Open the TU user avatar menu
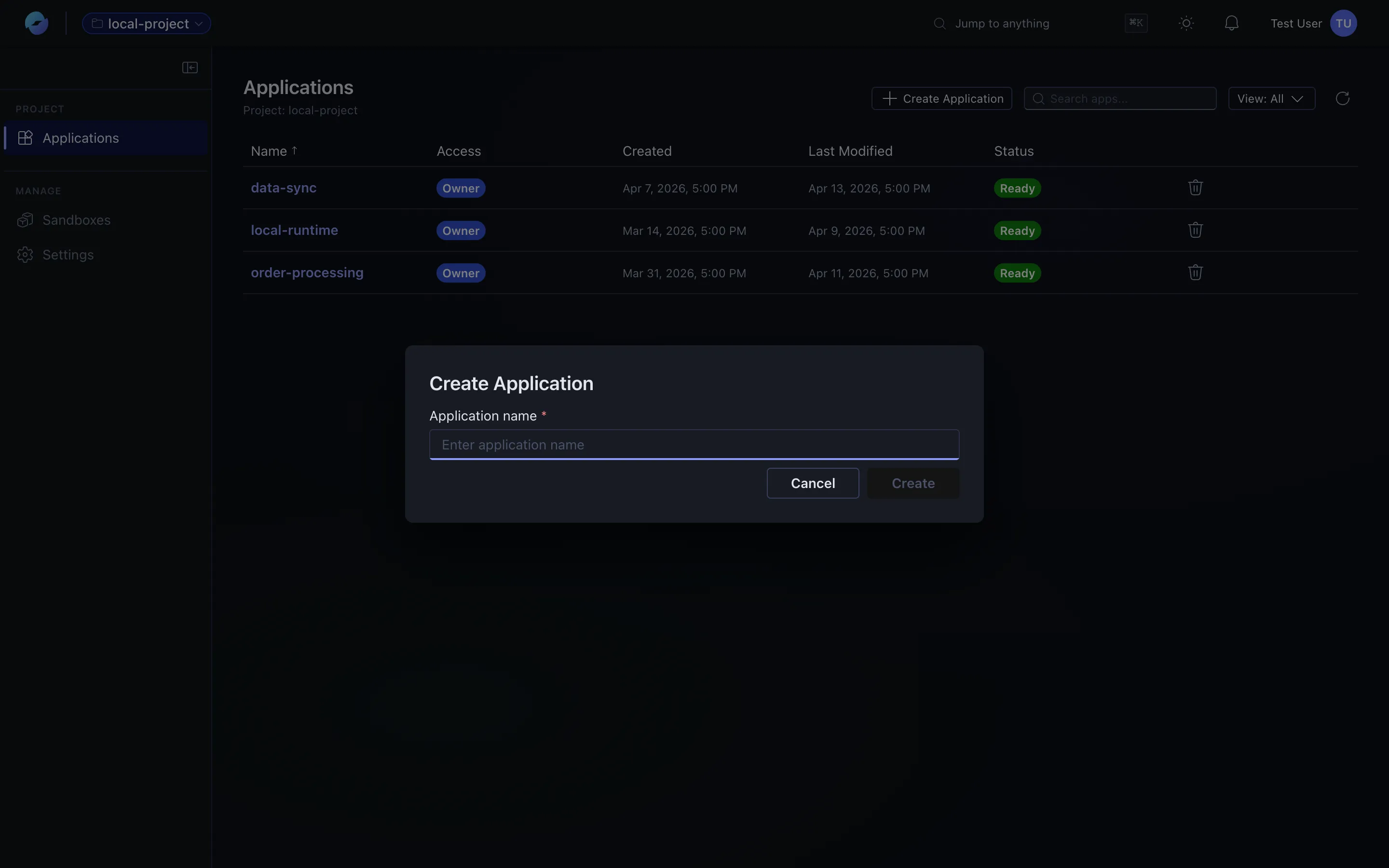 pos(1343,24)
